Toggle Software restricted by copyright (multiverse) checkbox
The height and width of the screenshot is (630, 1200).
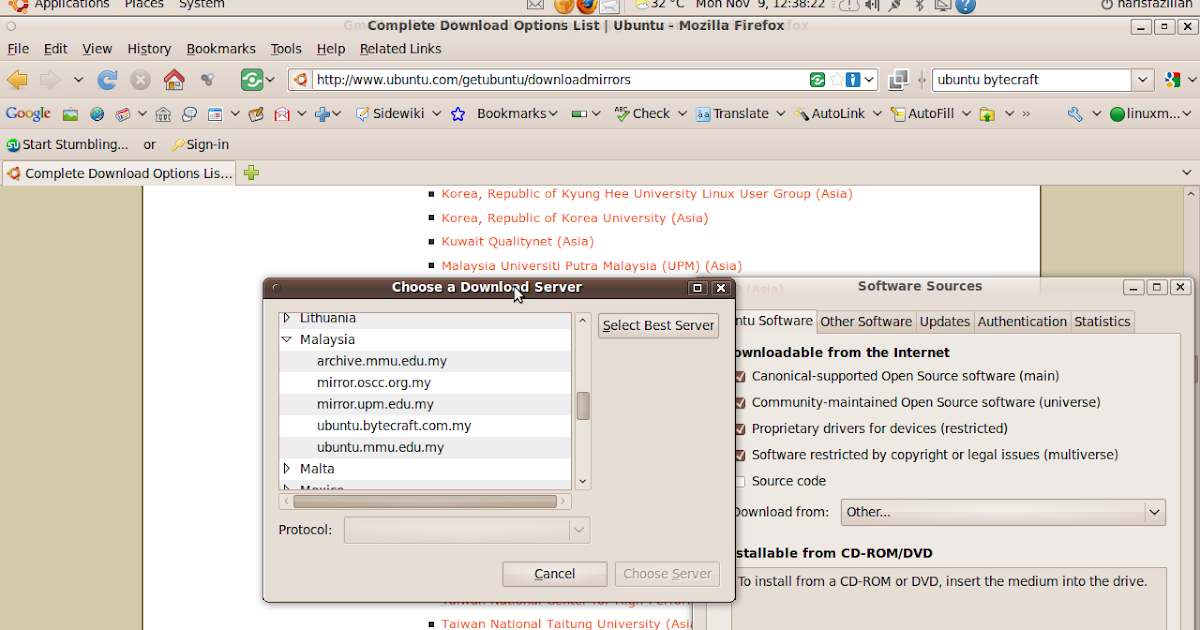[x=740, y=455]
